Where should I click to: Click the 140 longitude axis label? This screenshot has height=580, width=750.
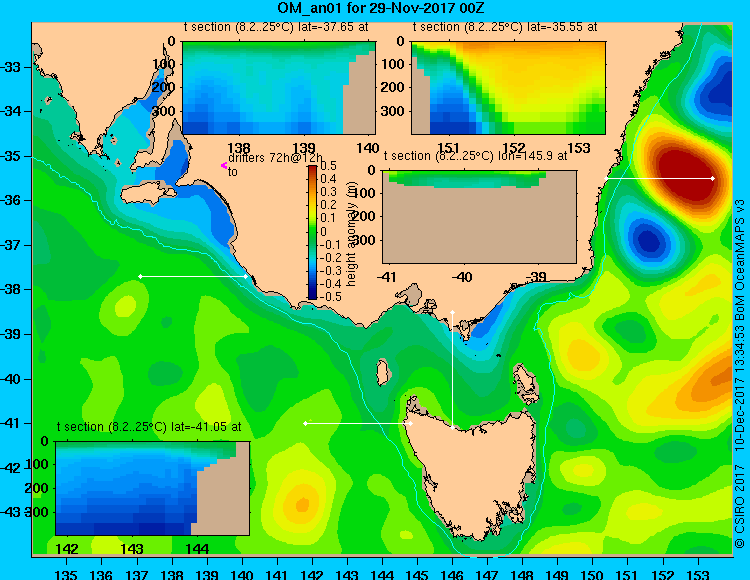click(242, 575)
